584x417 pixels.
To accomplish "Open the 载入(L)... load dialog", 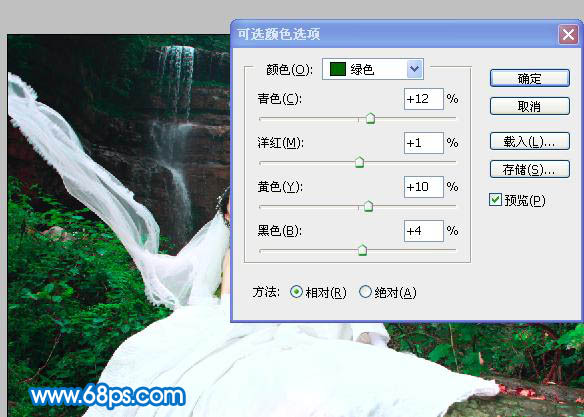I will [x=530, y=141].
